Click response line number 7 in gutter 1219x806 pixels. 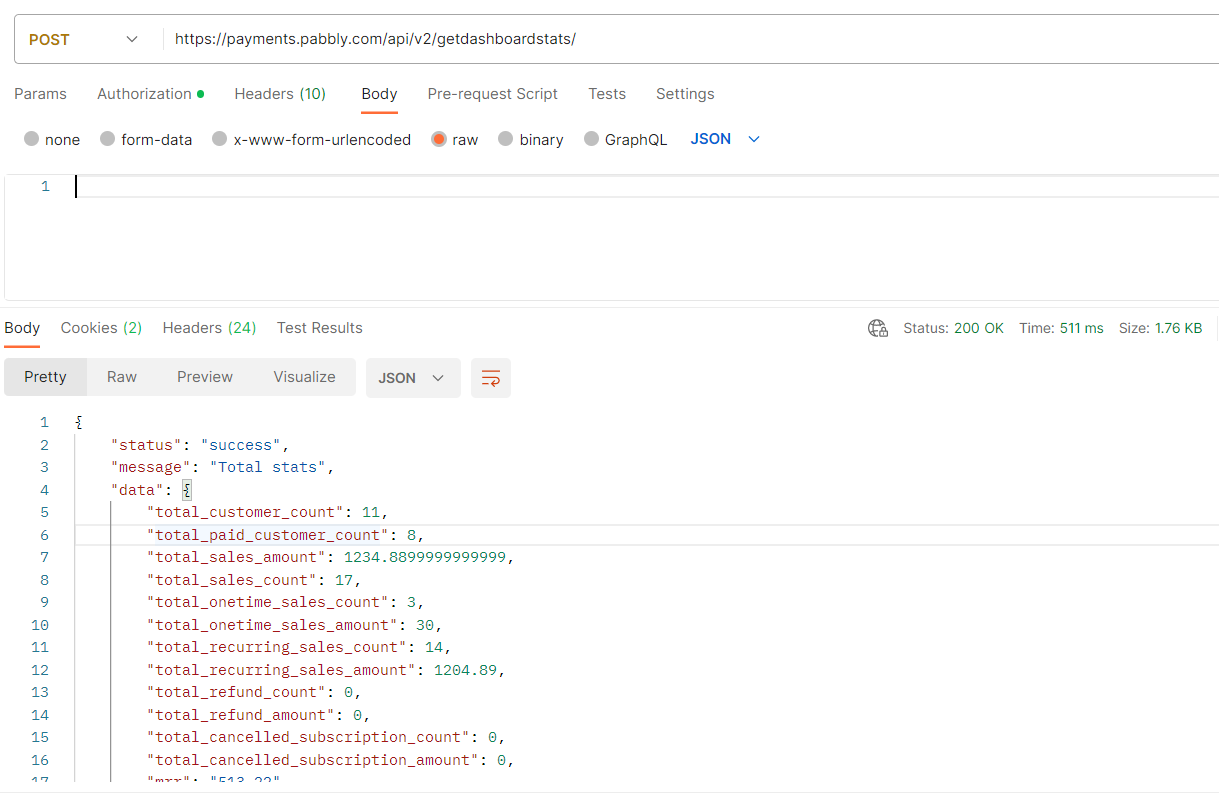pyautogui.click(x=44, y=557)
